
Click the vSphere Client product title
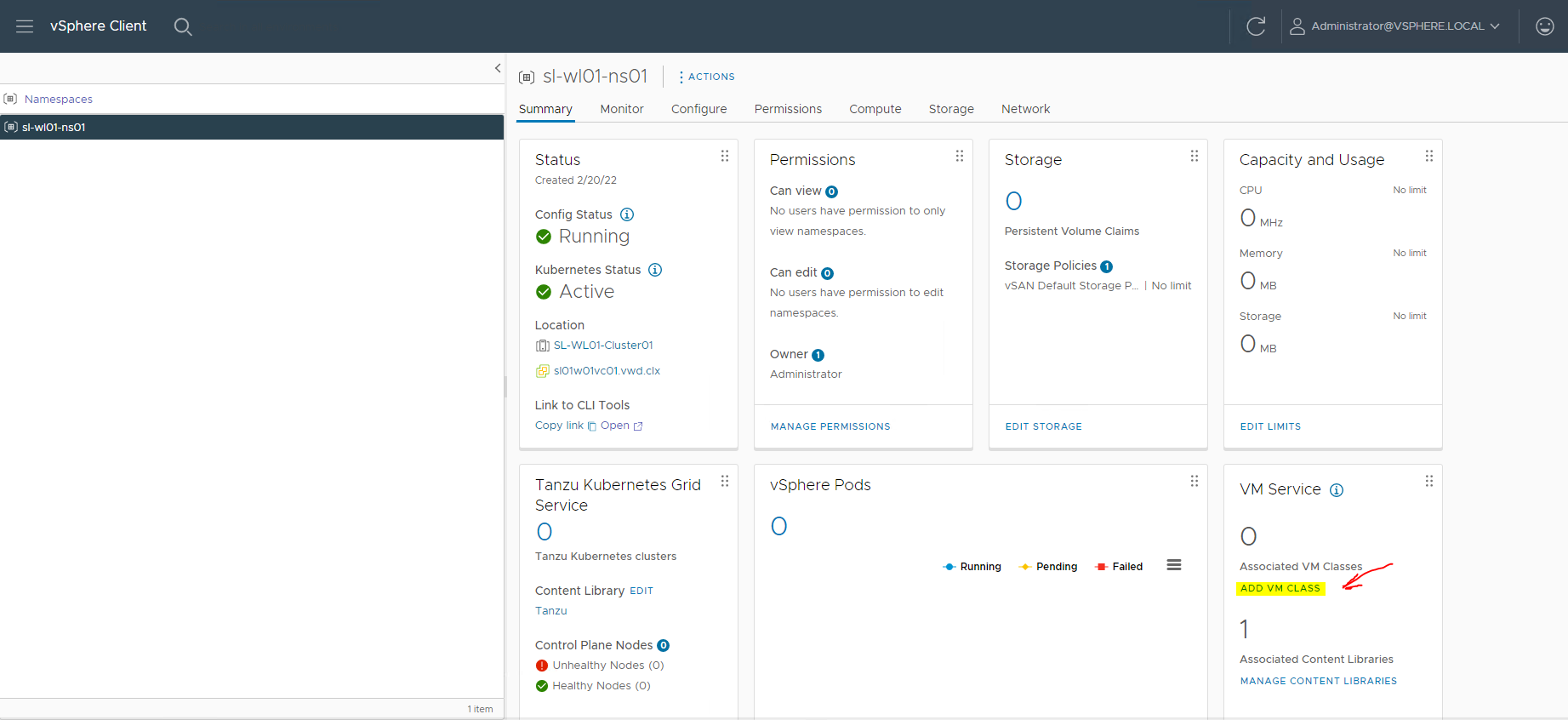(99, 26)
